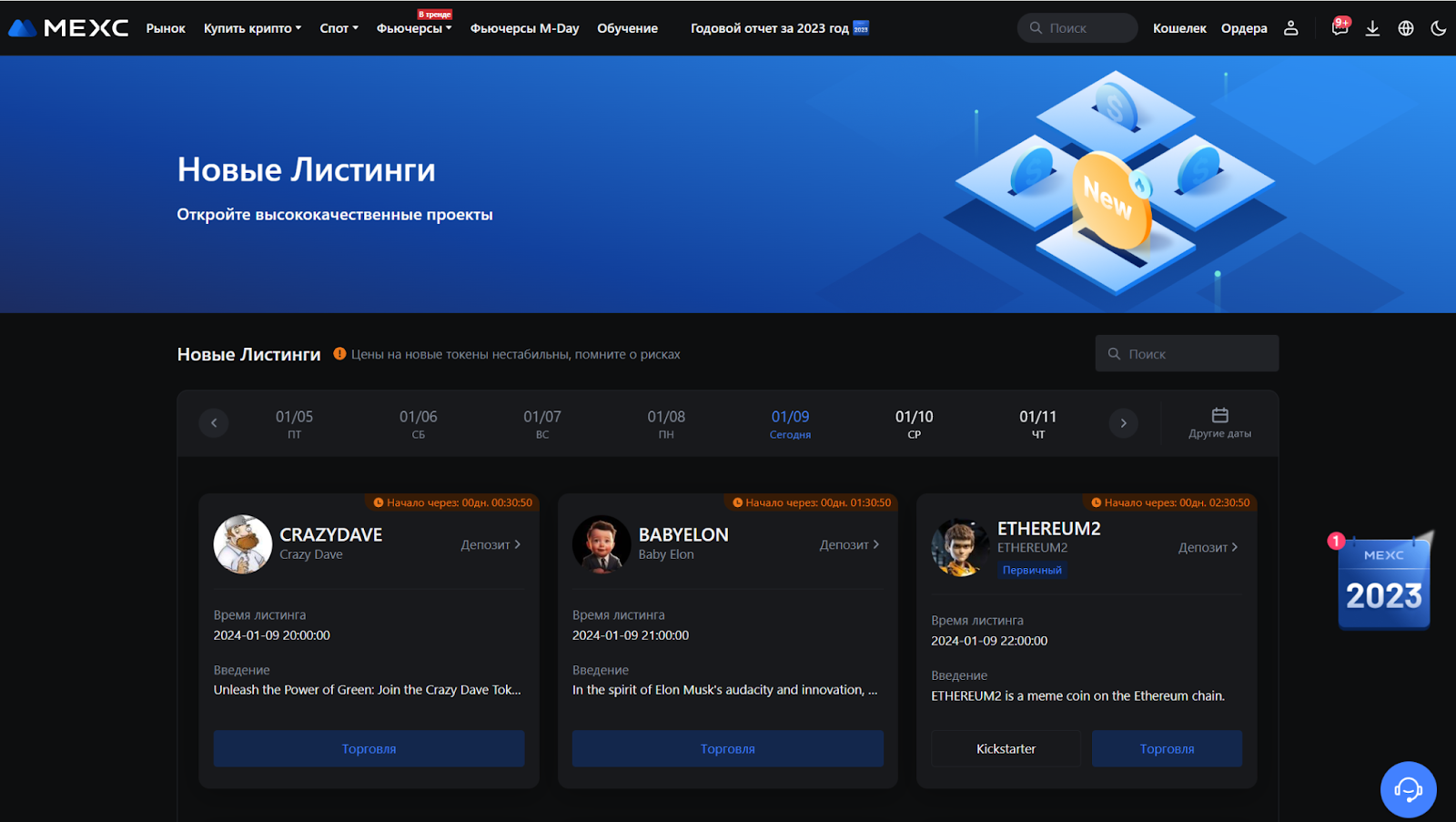Expand the Купить крипто dropdown
This screenshot has width=1456, height=822.
click(252, 28)
